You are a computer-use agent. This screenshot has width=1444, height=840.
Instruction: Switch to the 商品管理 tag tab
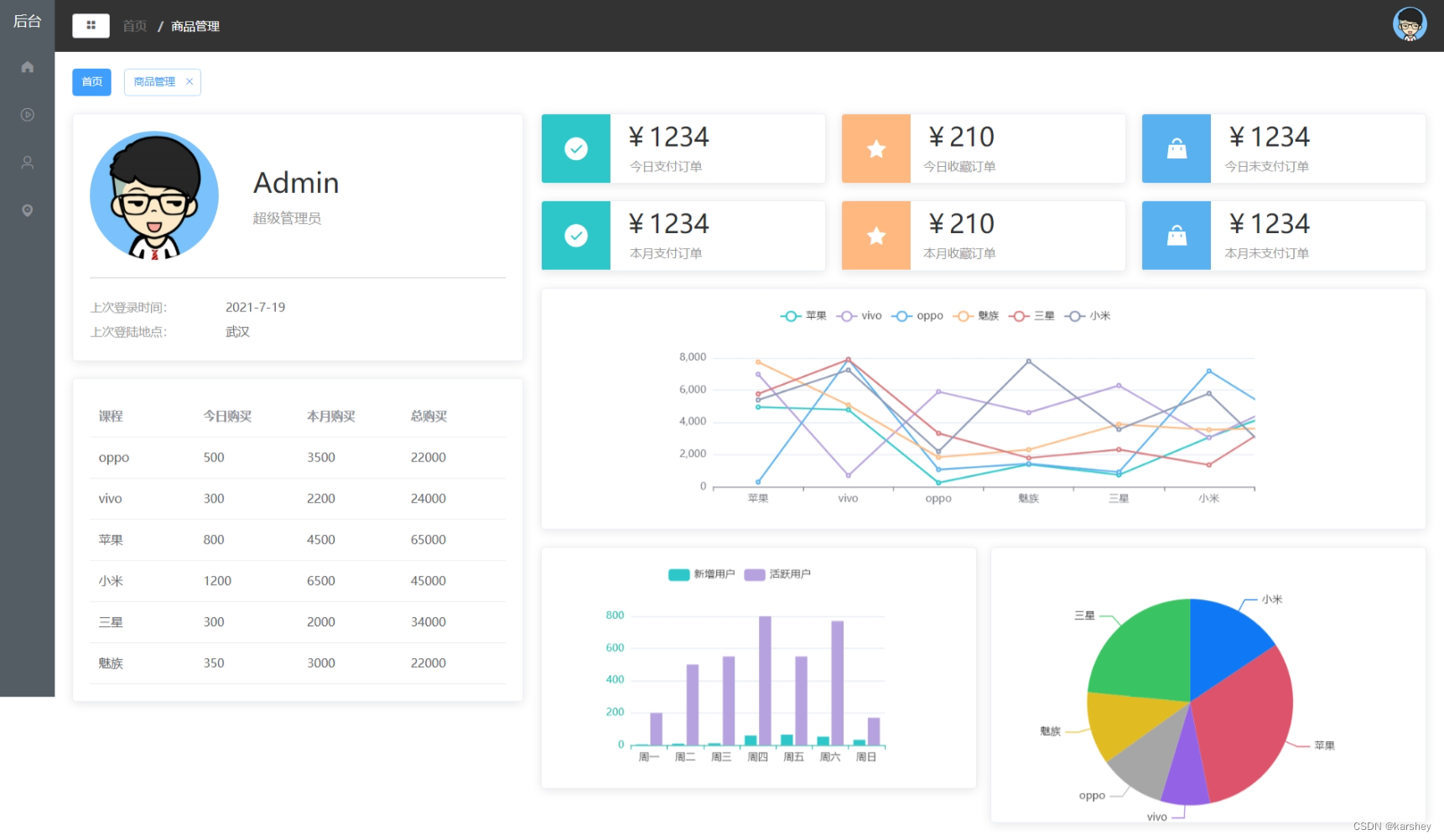tap(154, 82)
